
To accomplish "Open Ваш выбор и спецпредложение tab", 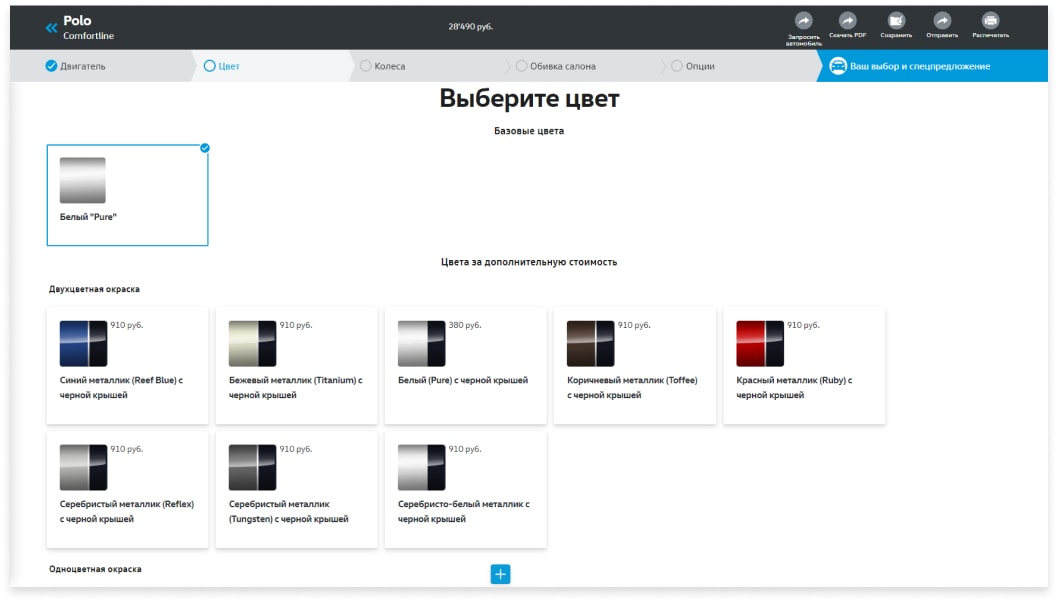I will (x=932, y=66).
